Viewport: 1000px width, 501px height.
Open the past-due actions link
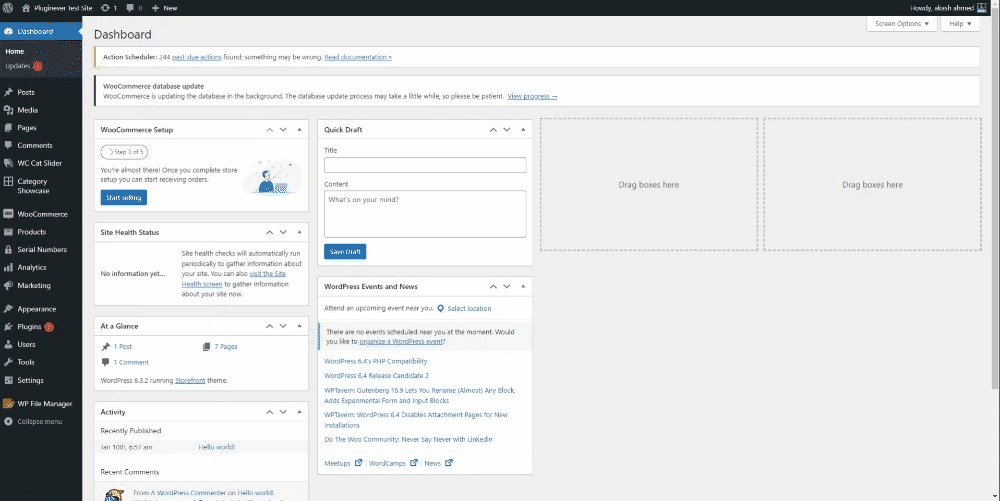(196, 57)
